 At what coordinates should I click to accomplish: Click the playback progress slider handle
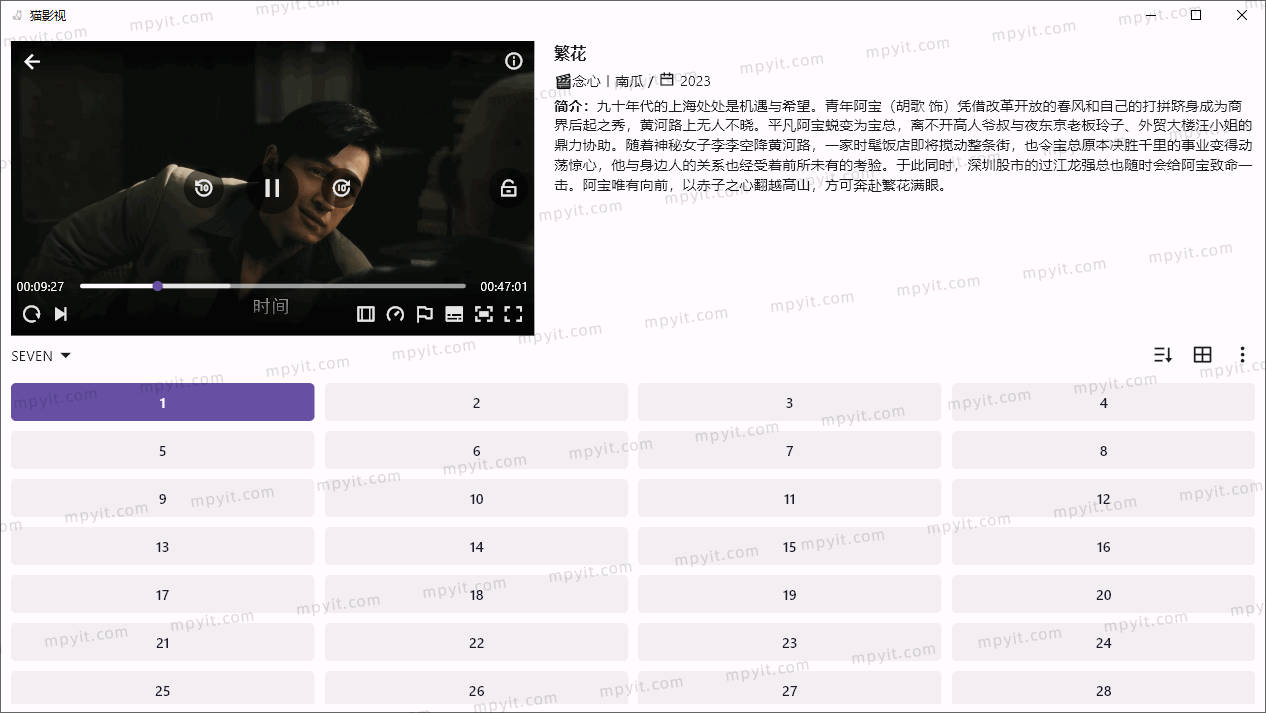[158, 286]
